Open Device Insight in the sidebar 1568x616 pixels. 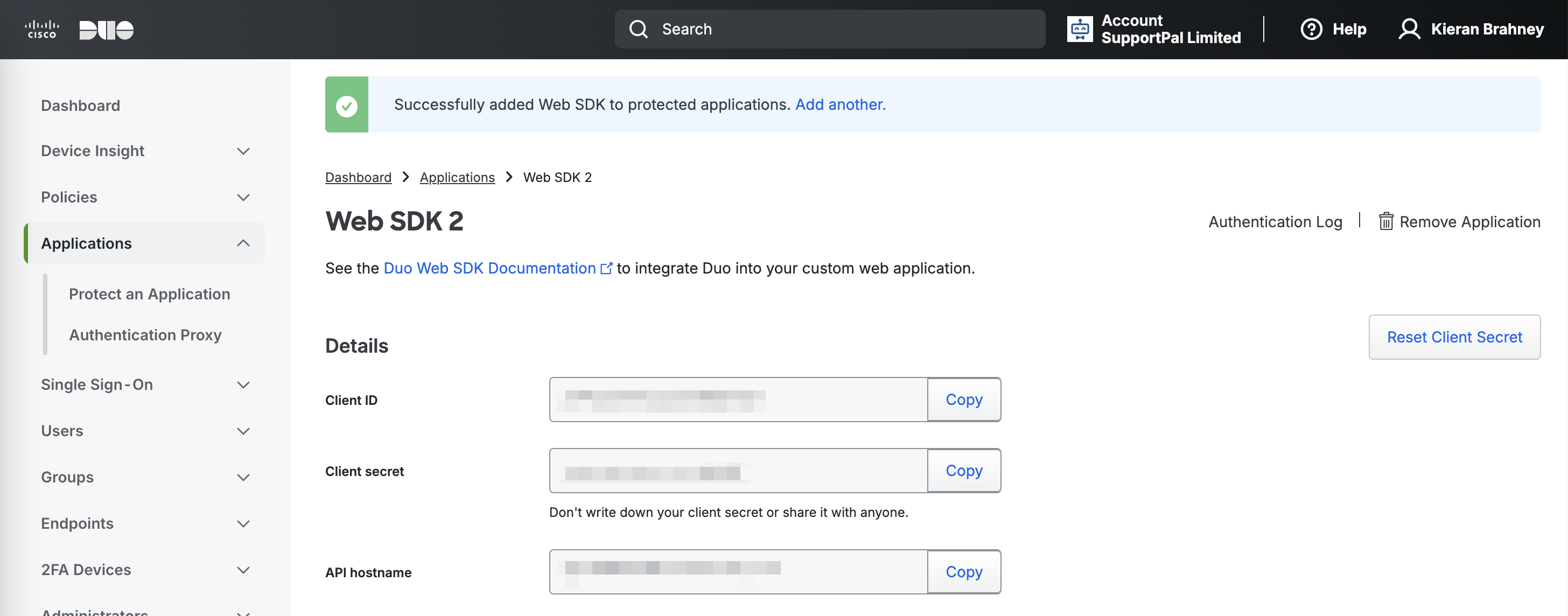[x=93, y=151]
